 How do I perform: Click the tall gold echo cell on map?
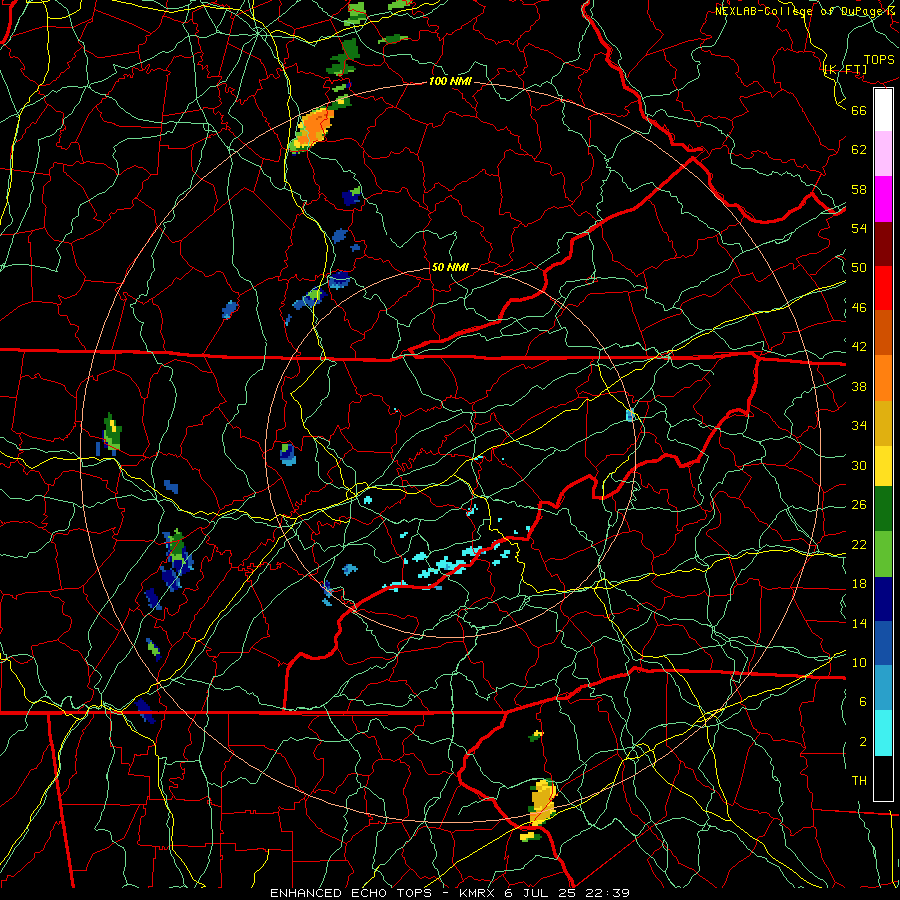tap(542, 802)
